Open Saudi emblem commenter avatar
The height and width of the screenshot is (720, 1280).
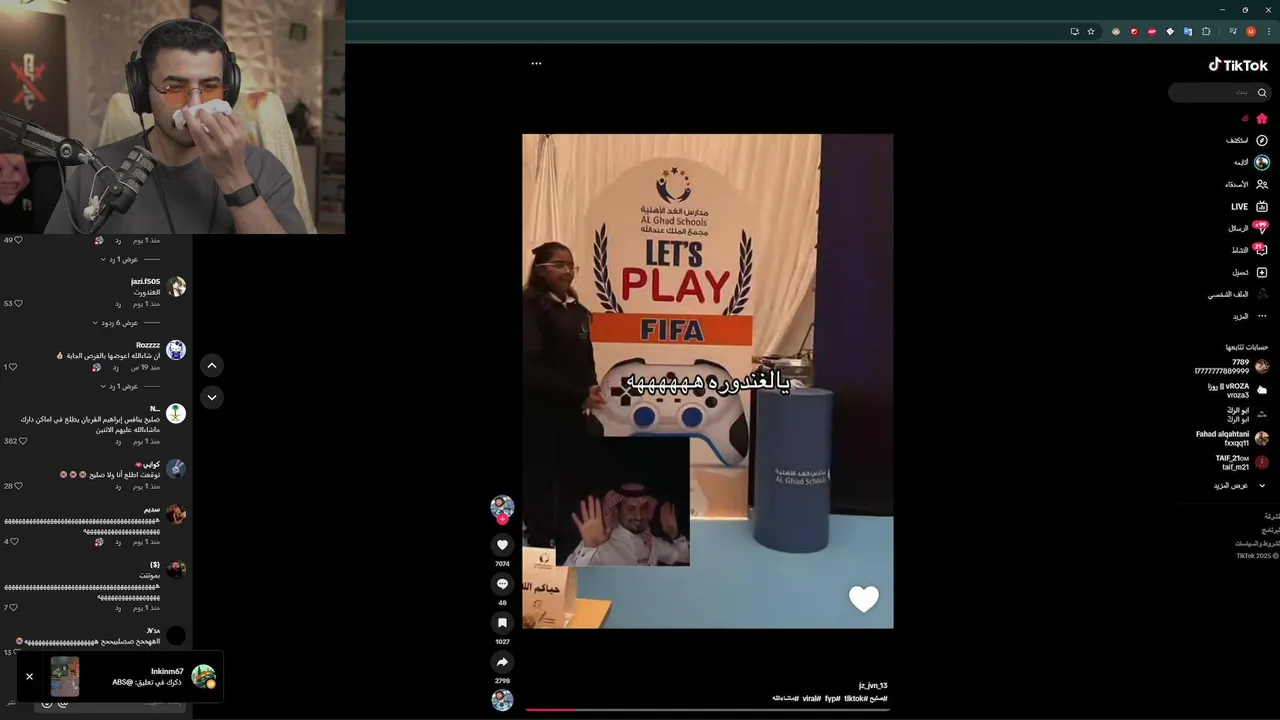point(176,413)
